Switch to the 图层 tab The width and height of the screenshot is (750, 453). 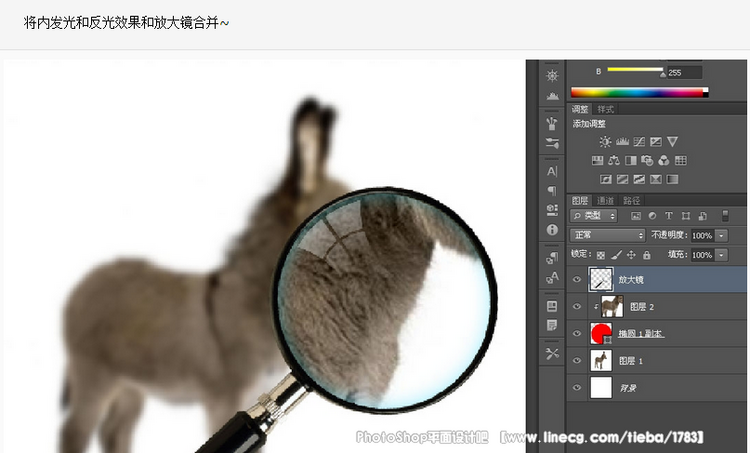[x=580, y=200]
